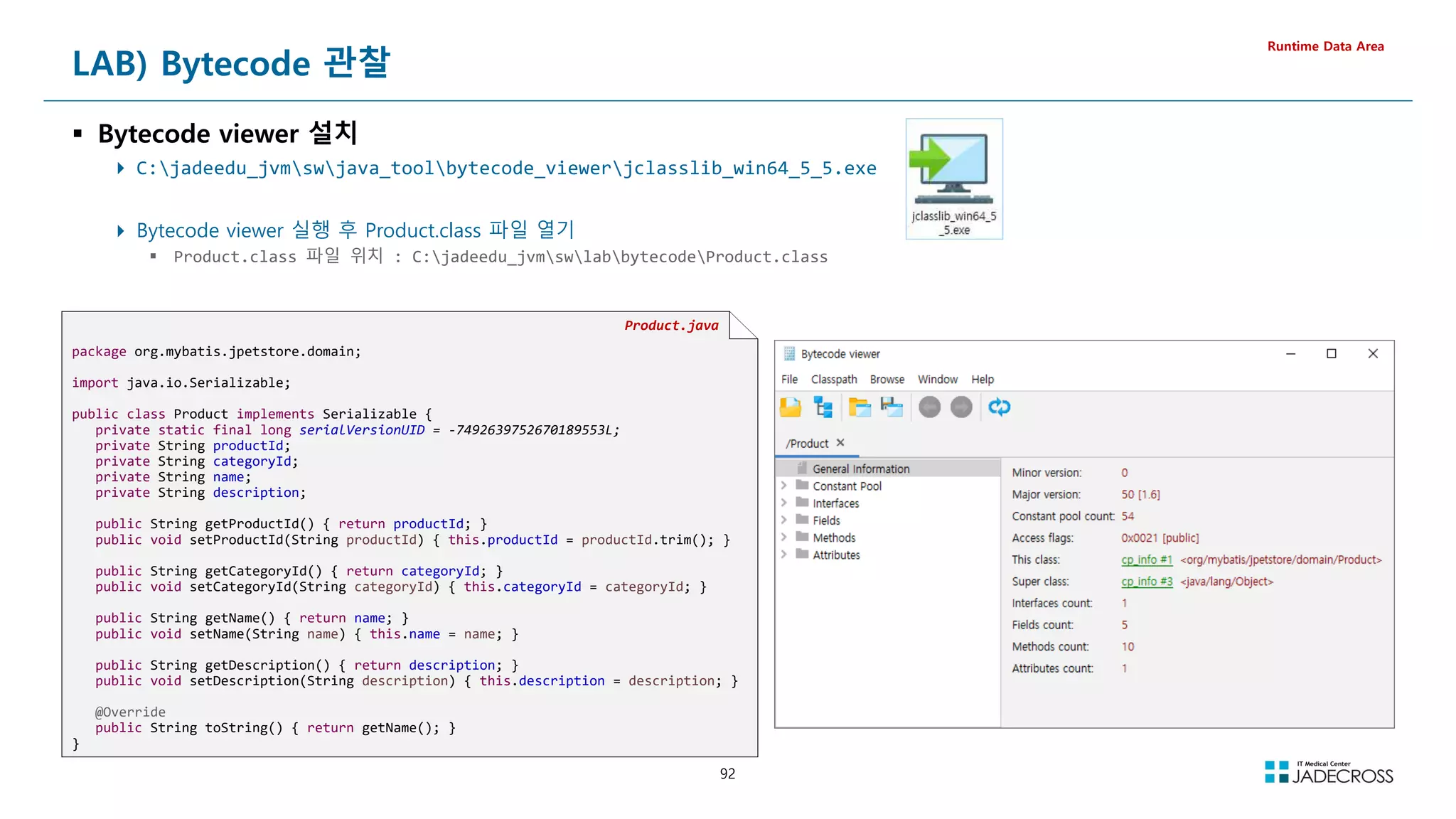Select the Fields tree item
1456x819 pixels.
coord(826,521)
